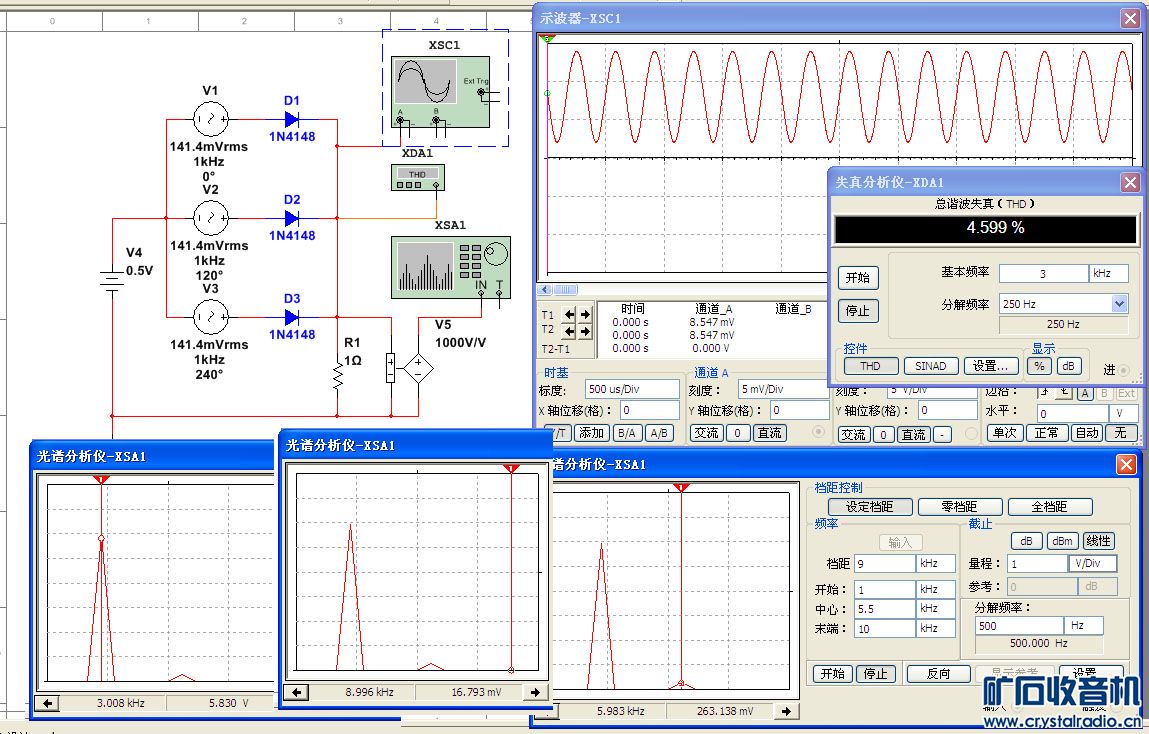
Task: Switch distortion display to dB
Action: pos(1069,366)
